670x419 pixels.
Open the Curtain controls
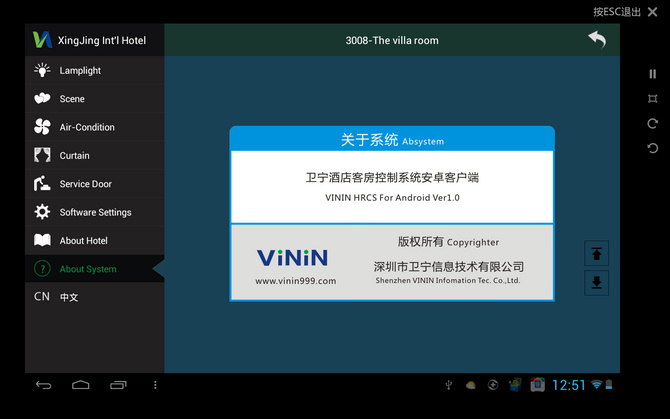coord(94,155)
